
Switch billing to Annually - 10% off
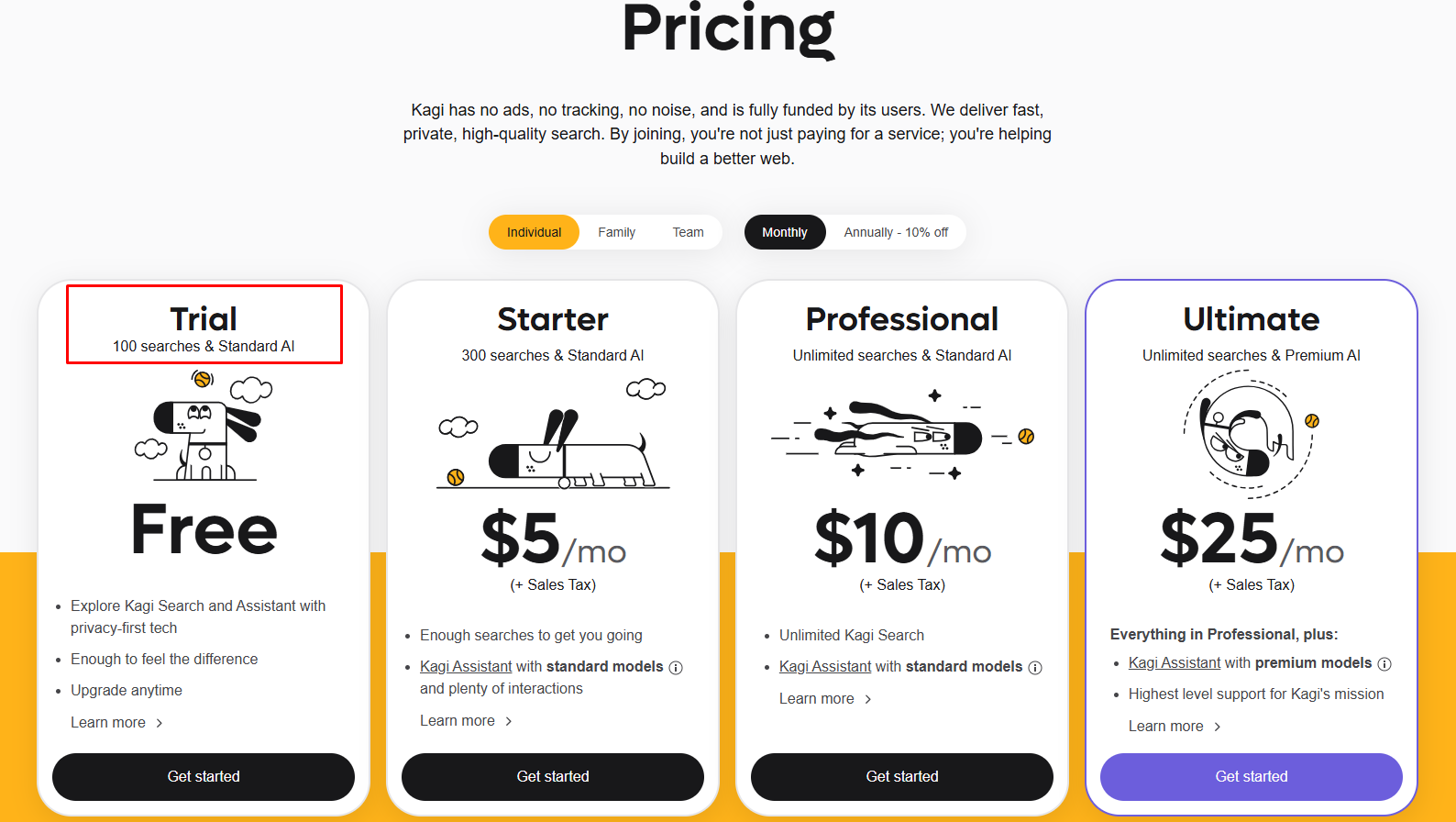pos(896,233)
